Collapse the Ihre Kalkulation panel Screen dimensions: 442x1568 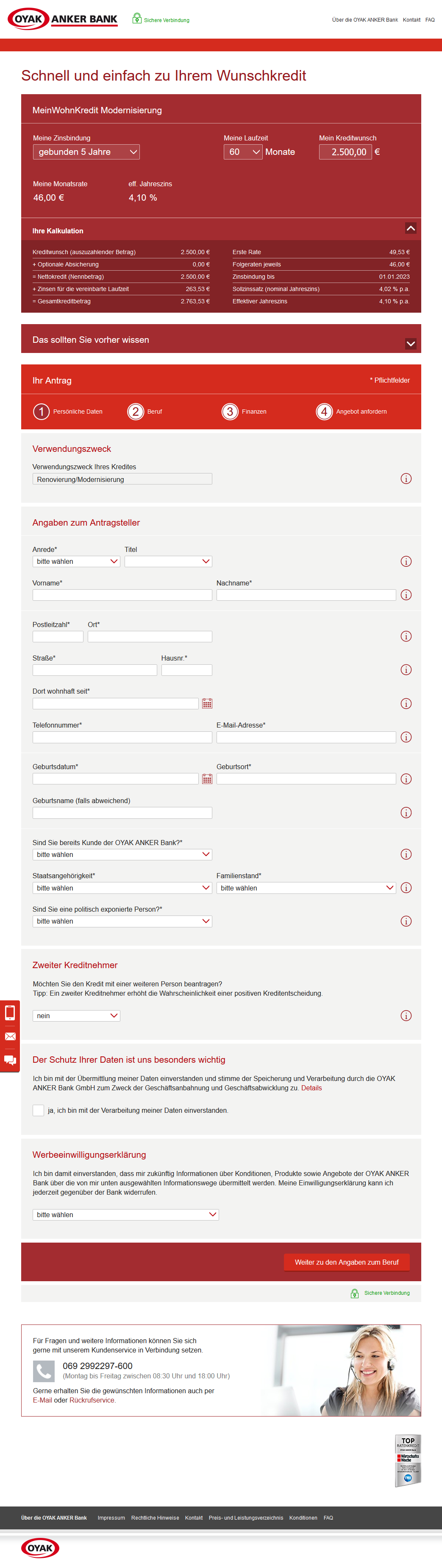pos(410,228)
